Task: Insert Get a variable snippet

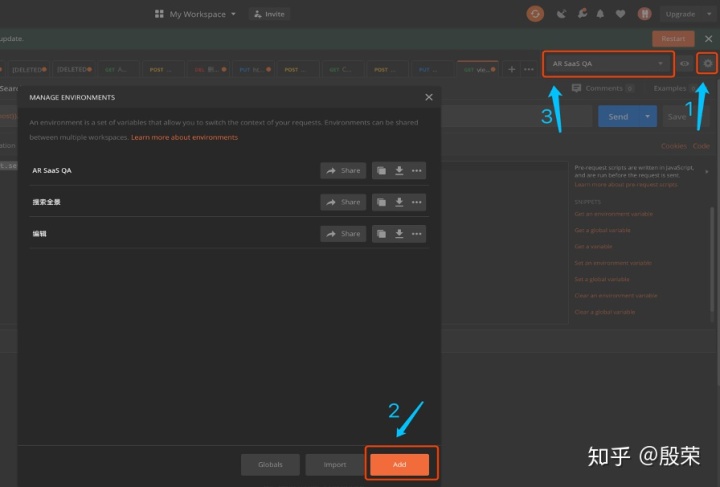Action: (593, 246)
